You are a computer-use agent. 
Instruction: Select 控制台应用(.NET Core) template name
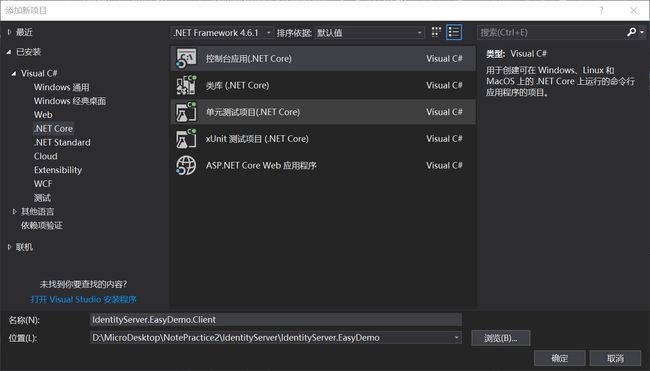(x=249, y=58)
